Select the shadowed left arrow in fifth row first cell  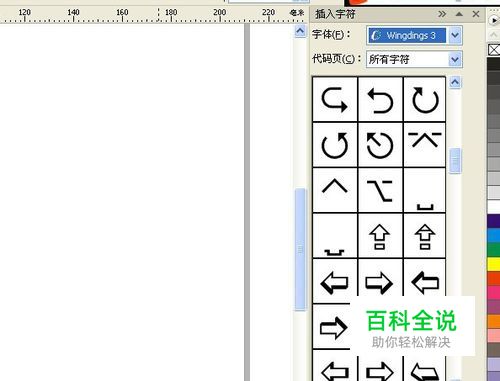point(335,281)
